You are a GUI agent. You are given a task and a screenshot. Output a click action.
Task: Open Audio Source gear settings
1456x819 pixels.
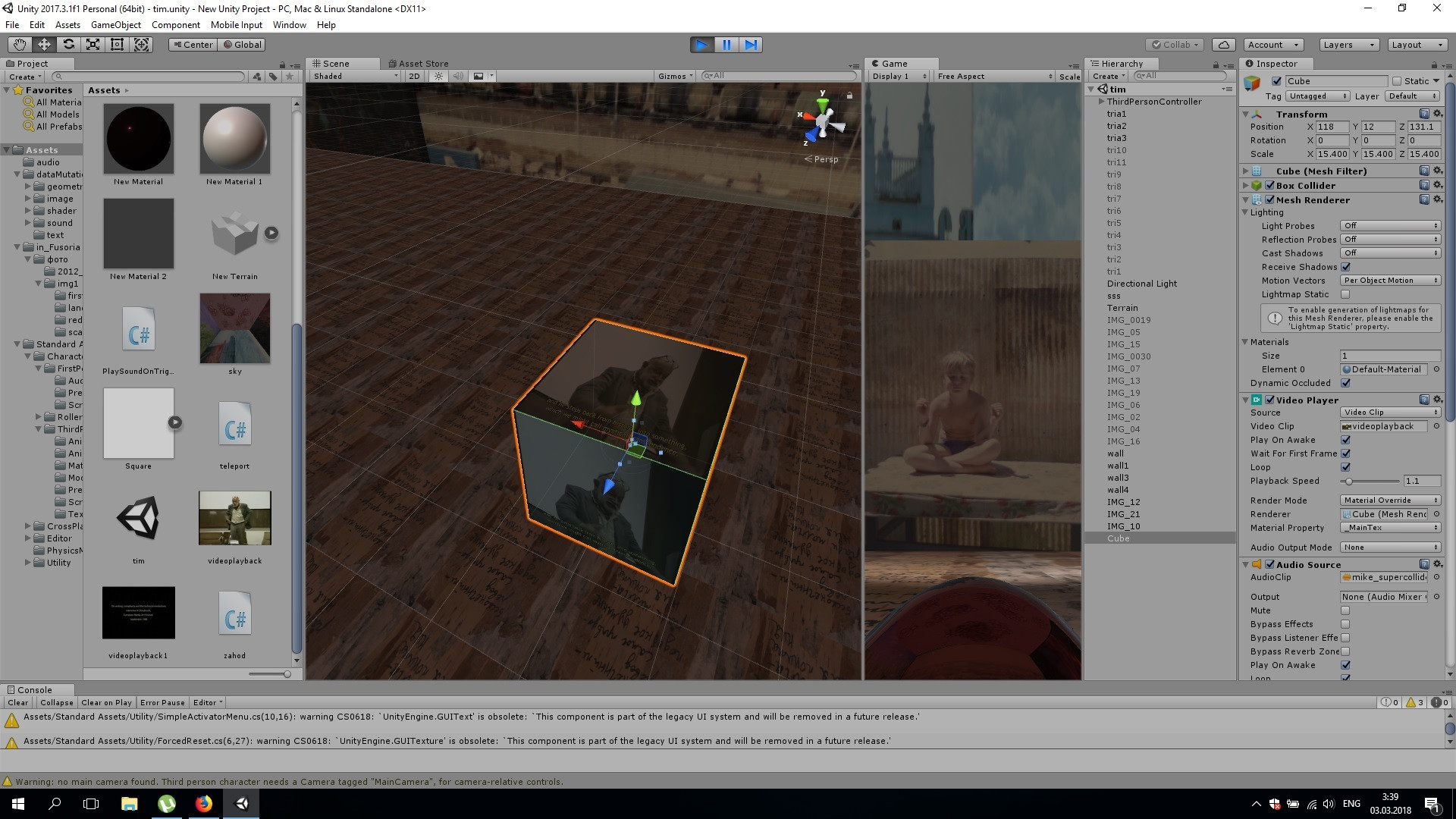[x=1437, y=564]
